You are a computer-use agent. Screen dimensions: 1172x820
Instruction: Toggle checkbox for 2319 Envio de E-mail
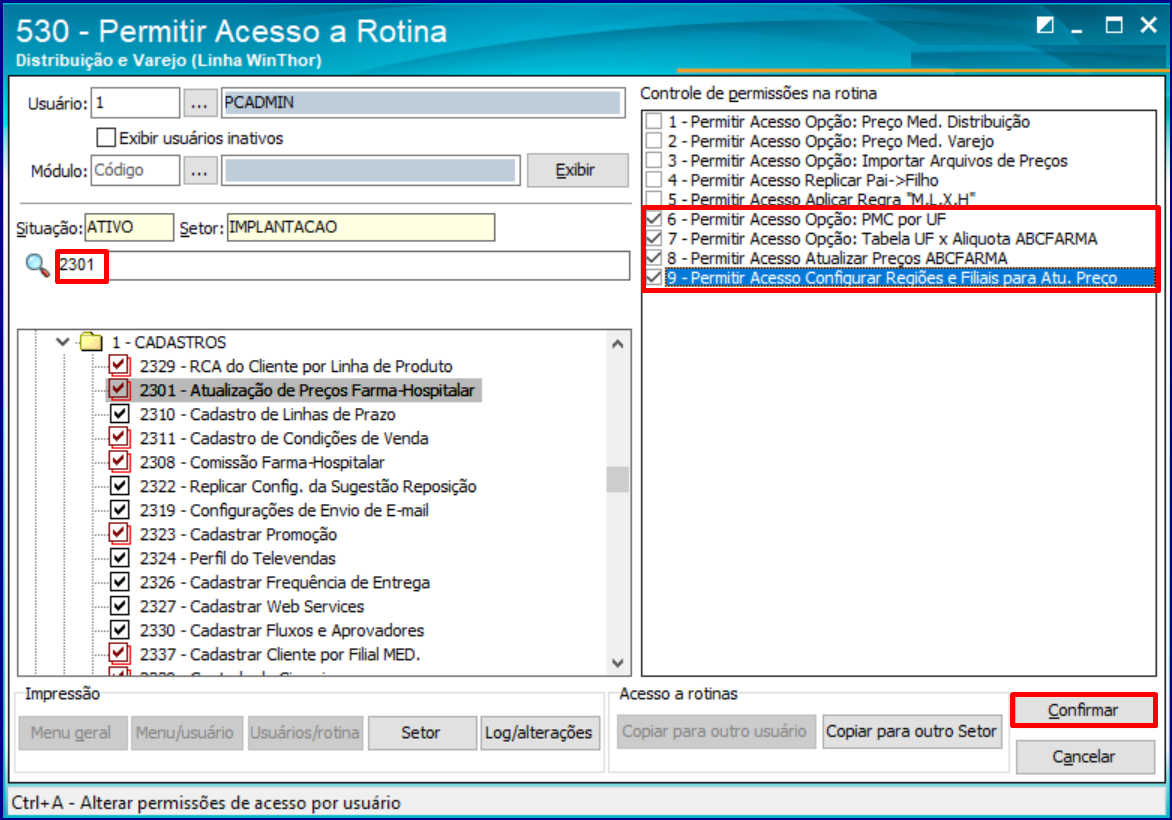pos(119,510)
